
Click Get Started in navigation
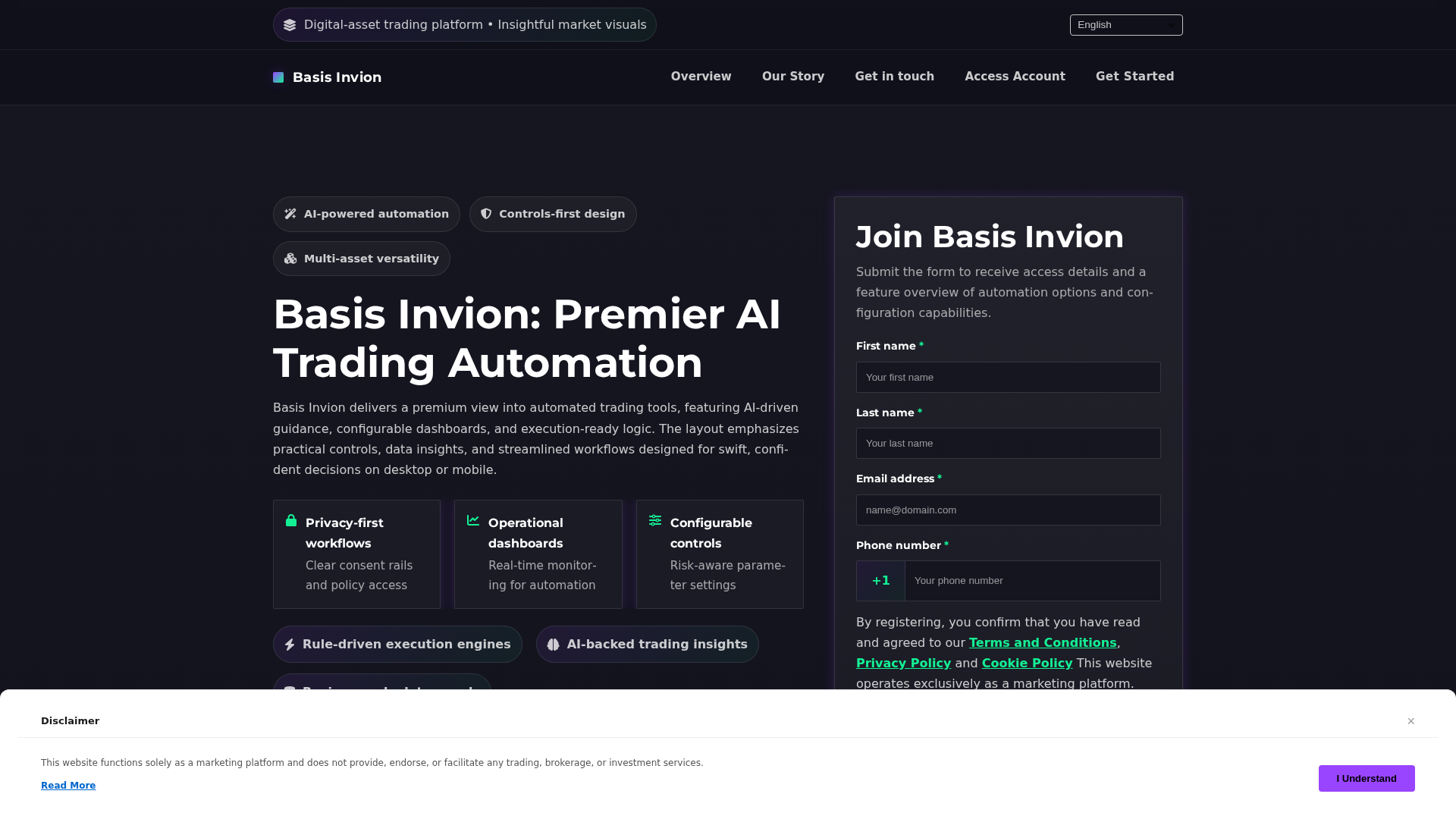1135,77
